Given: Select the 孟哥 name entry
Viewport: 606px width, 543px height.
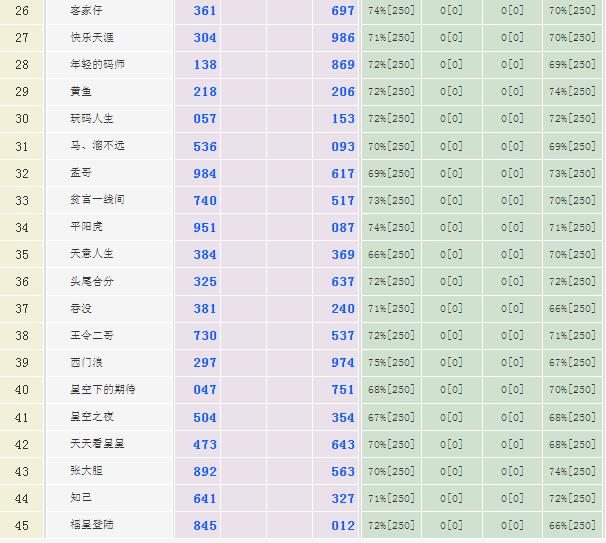Looking at the screenshot, I should click(x=83, y=173).
